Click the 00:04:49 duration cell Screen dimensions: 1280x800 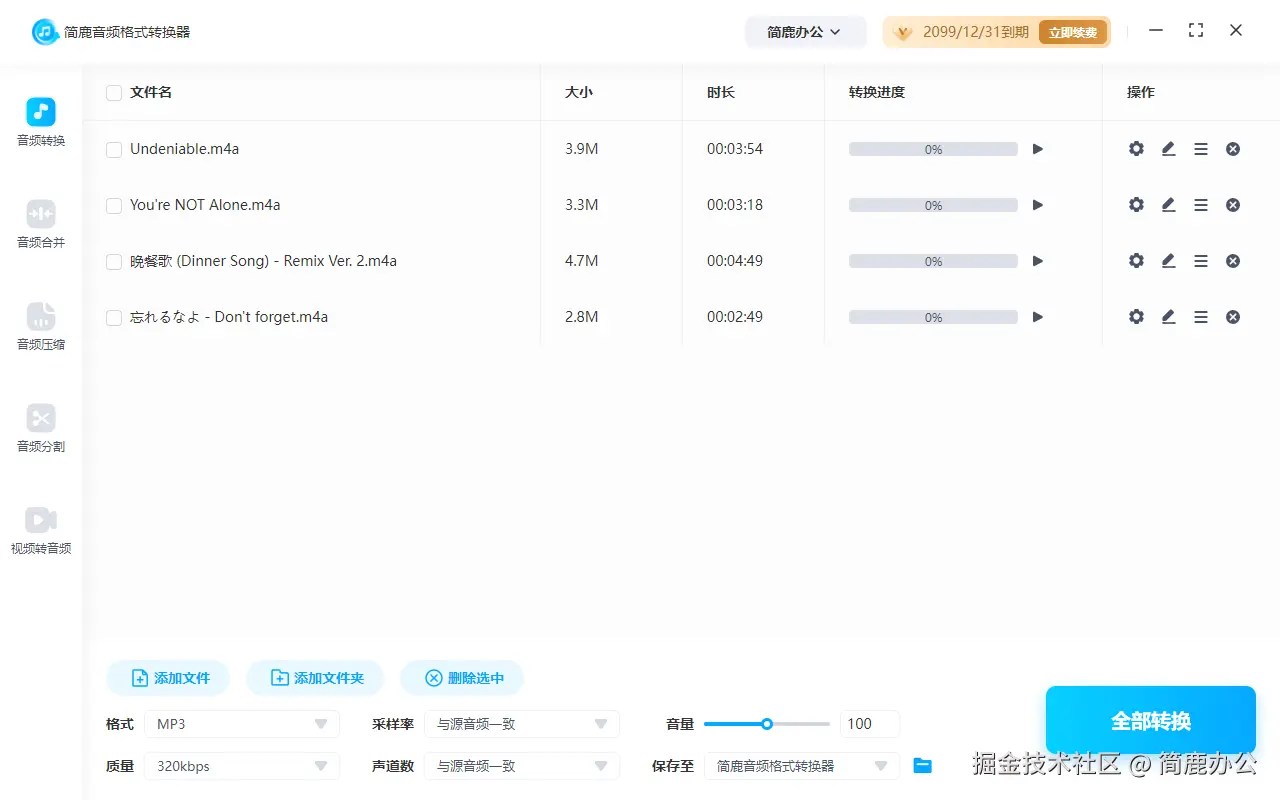coord(735,261)
